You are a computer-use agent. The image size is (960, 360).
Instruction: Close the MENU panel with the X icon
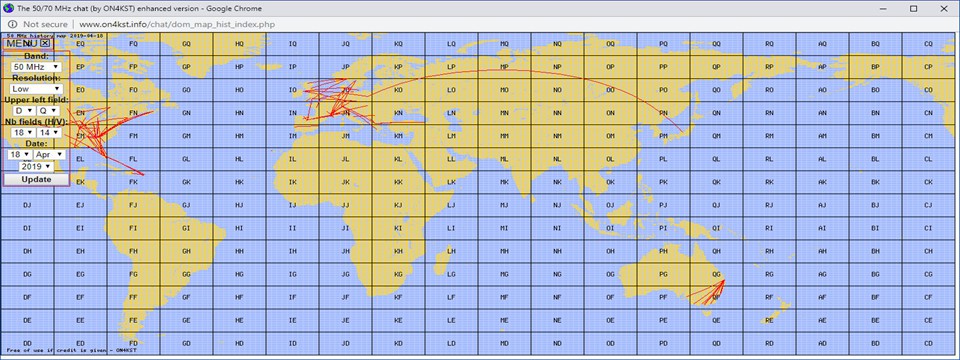[x=46, y=43]
